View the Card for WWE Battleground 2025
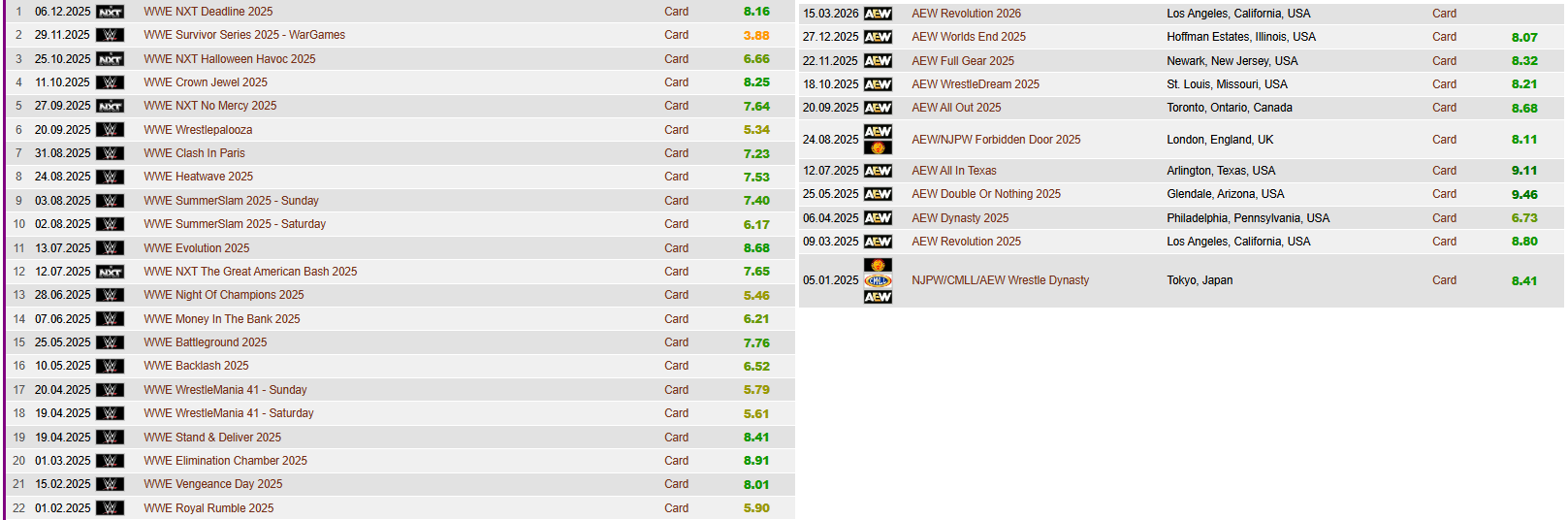 pyautogui.click(x=677, y=342)
